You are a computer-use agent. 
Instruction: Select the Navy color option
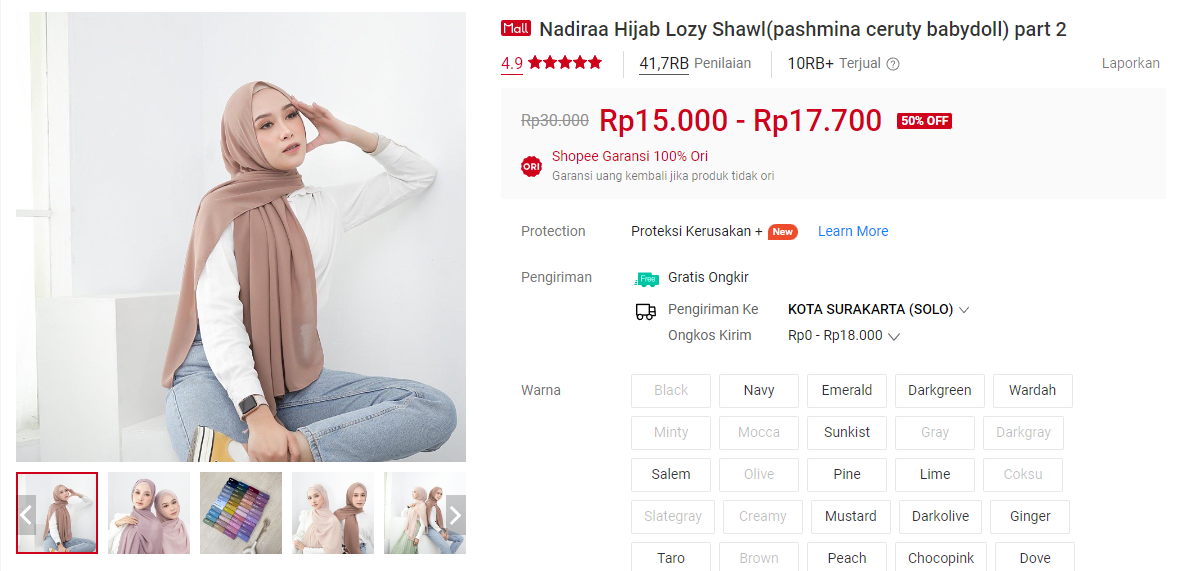[x=759, y=390]
